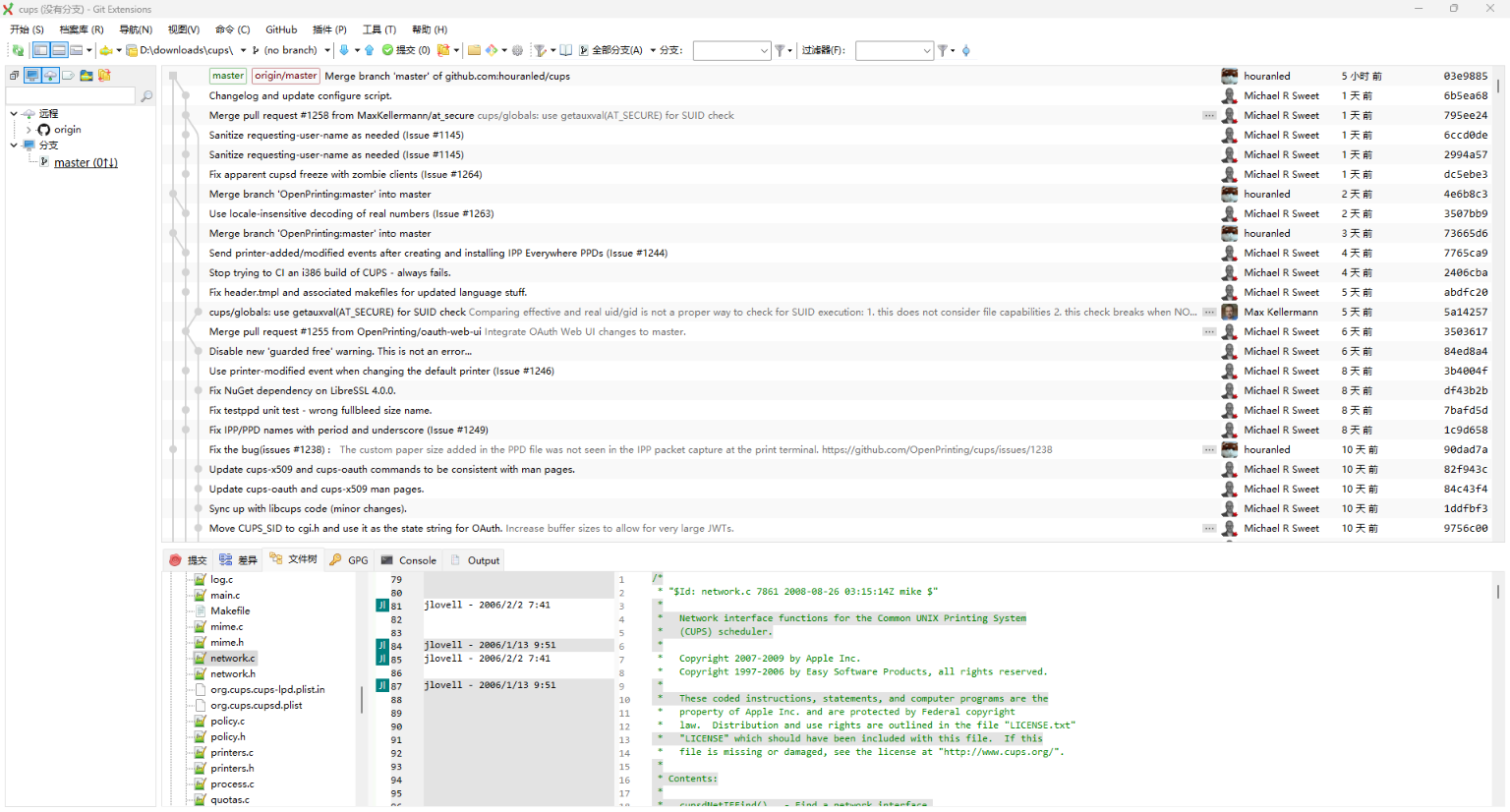Collapse the 远程 remotes tree node
Viewport: 1510px width, 812px height.
(14, 114)
